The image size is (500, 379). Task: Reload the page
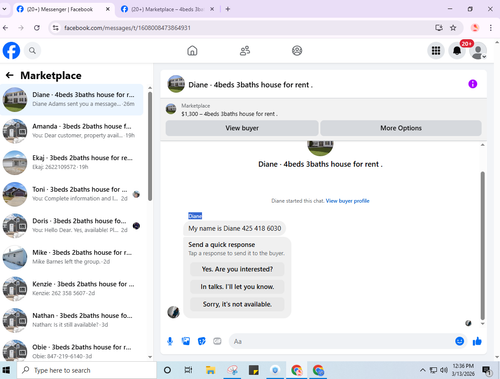37,28
